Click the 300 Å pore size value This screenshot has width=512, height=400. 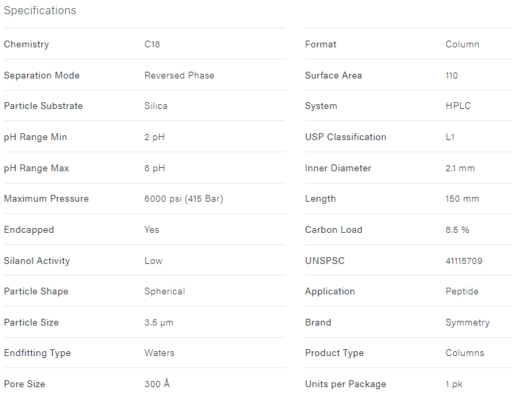(x=157, y=384)
